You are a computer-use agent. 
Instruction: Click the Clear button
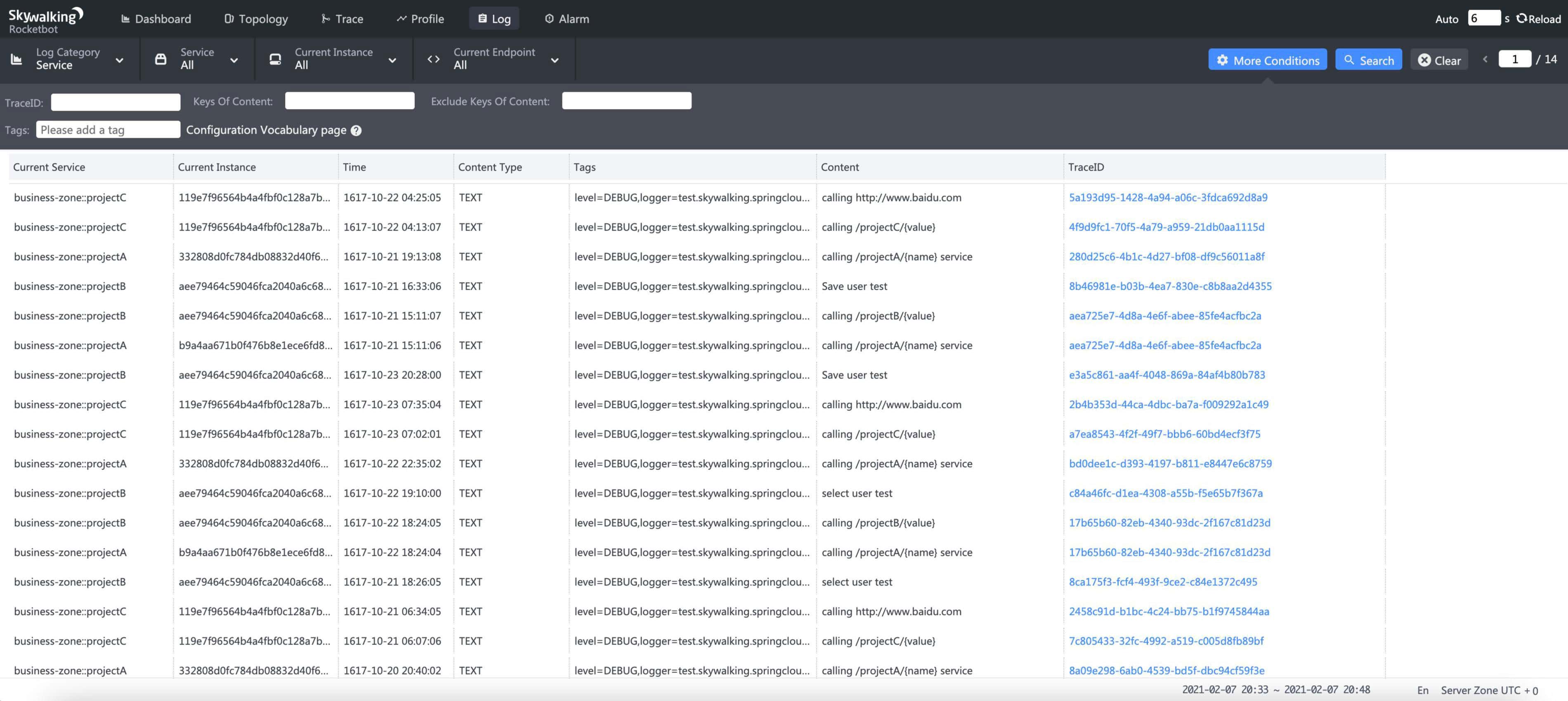(x=1439, y=60)
